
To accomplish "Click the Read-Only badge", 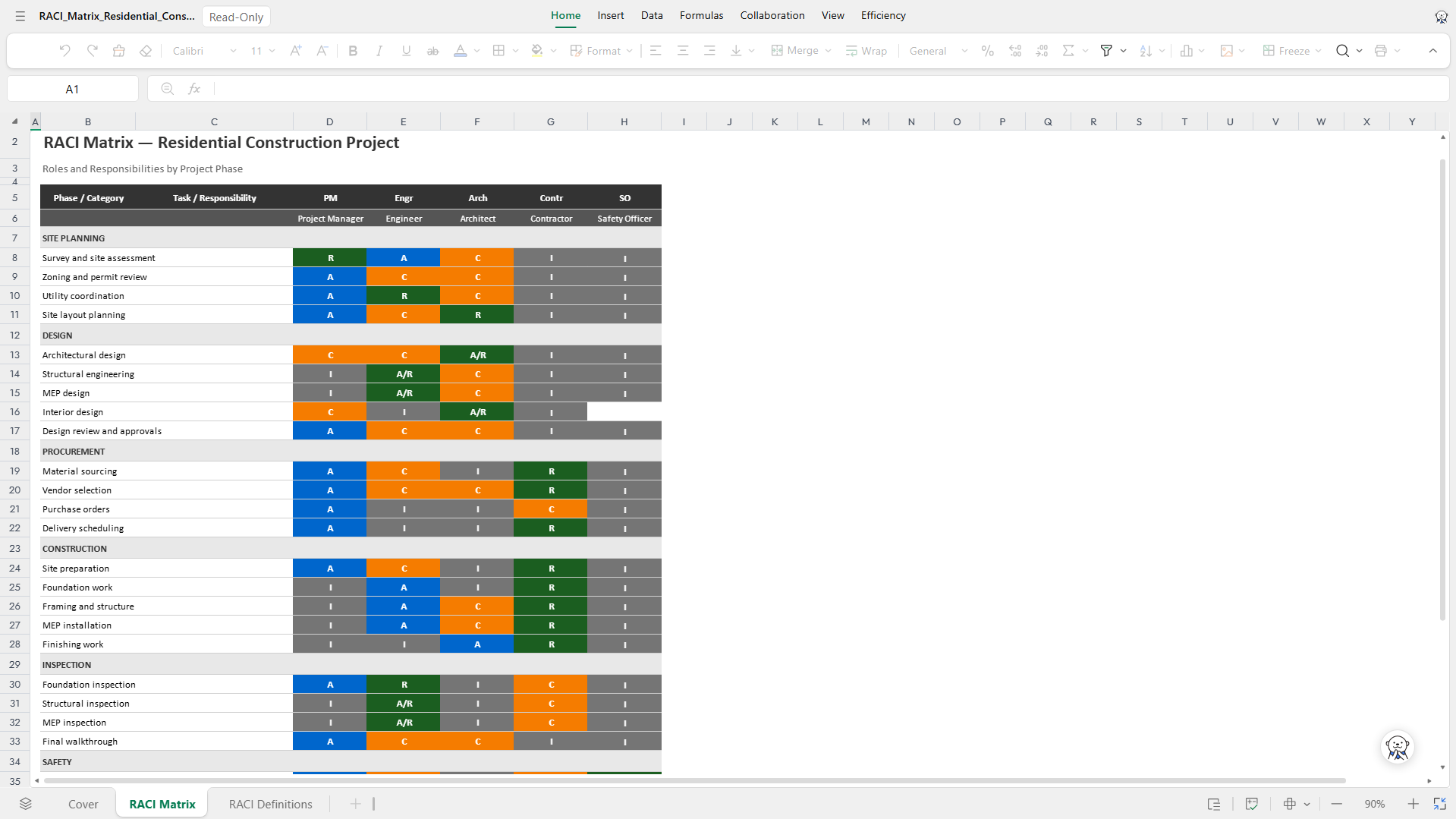I will (x=236, y=17).
